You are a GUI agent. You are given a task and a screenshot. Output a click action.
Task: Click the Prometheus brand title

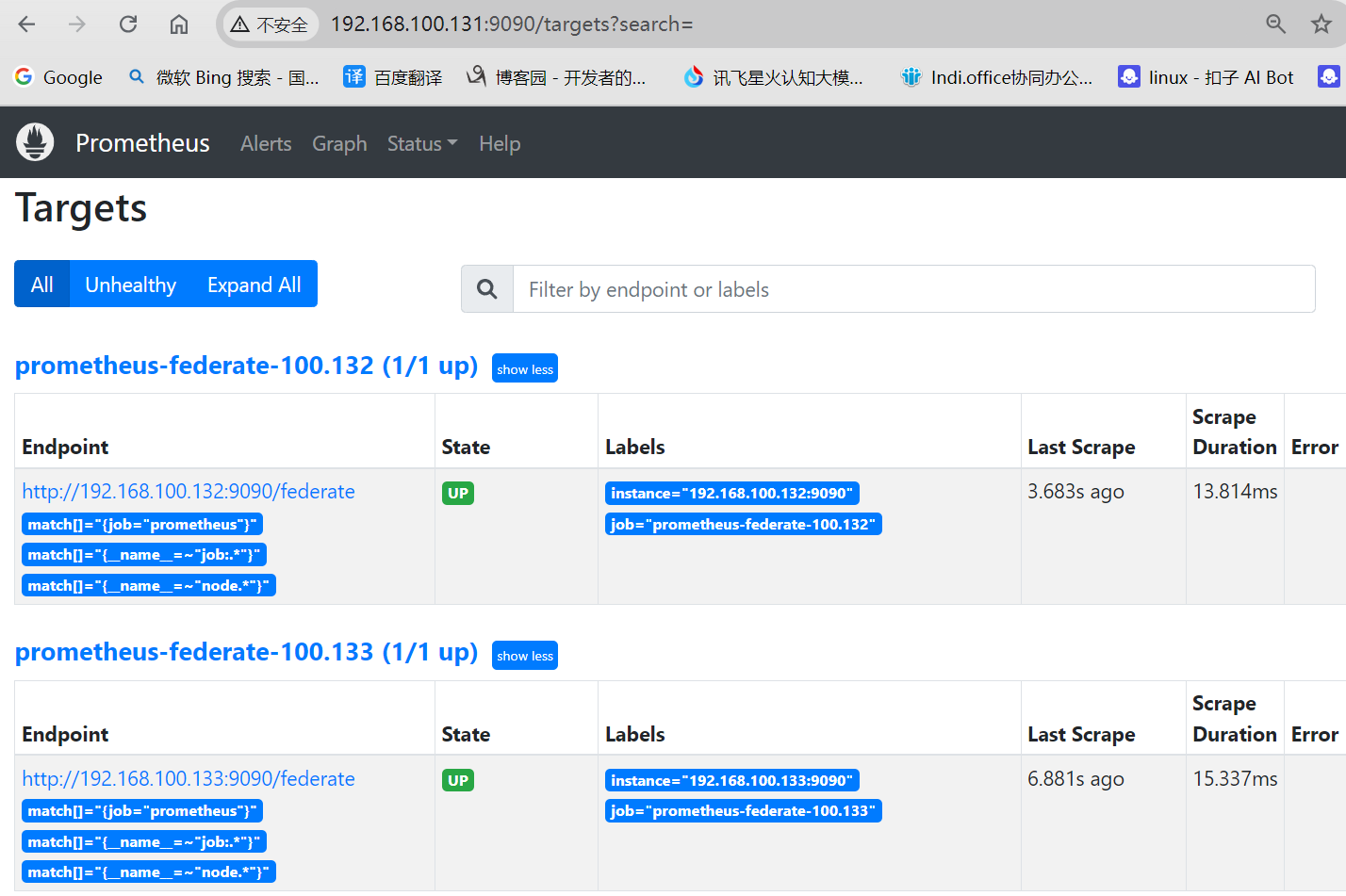(142, 143)
